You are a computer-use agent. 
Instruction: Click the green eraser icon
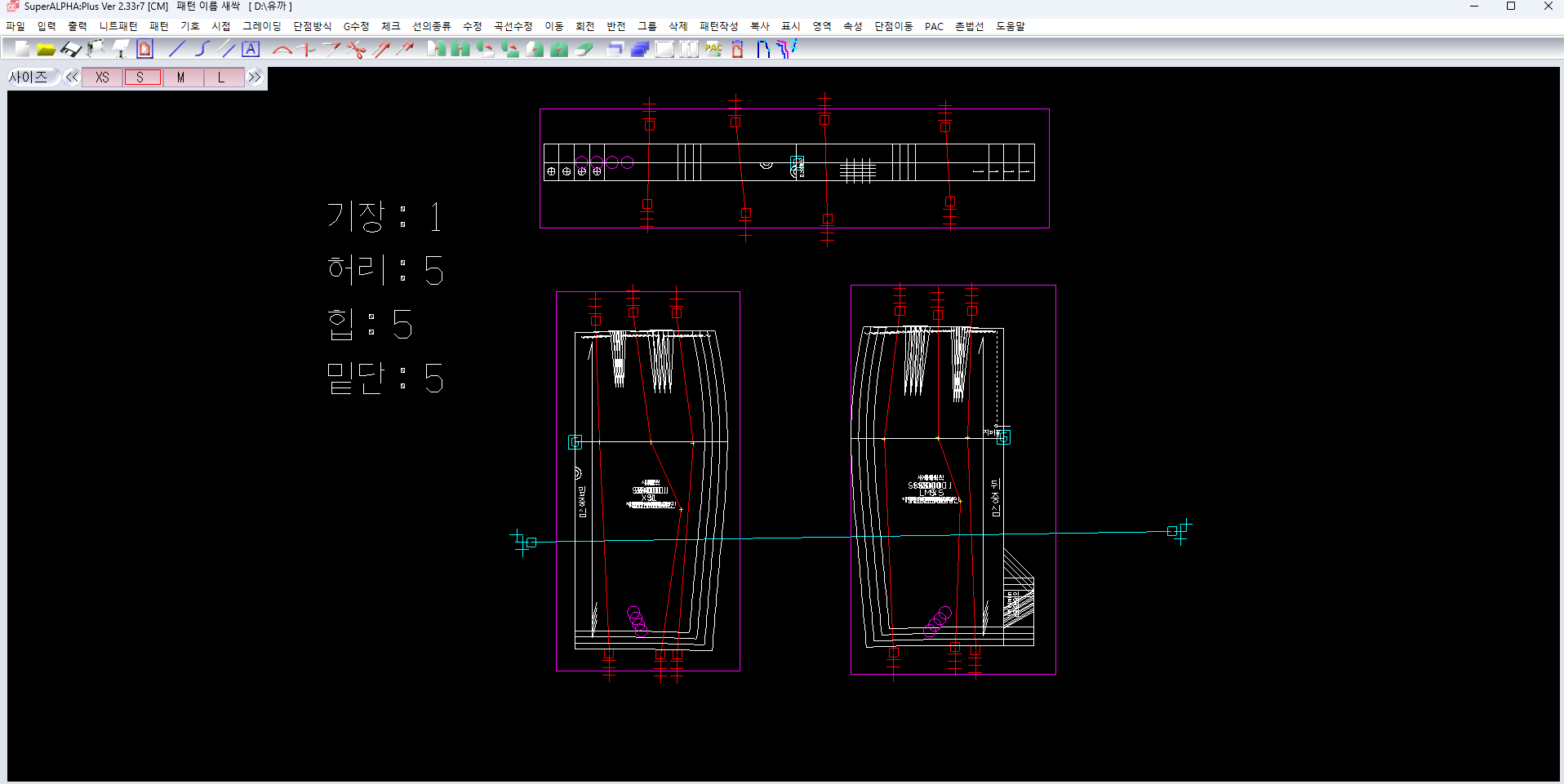click(584, 49)
